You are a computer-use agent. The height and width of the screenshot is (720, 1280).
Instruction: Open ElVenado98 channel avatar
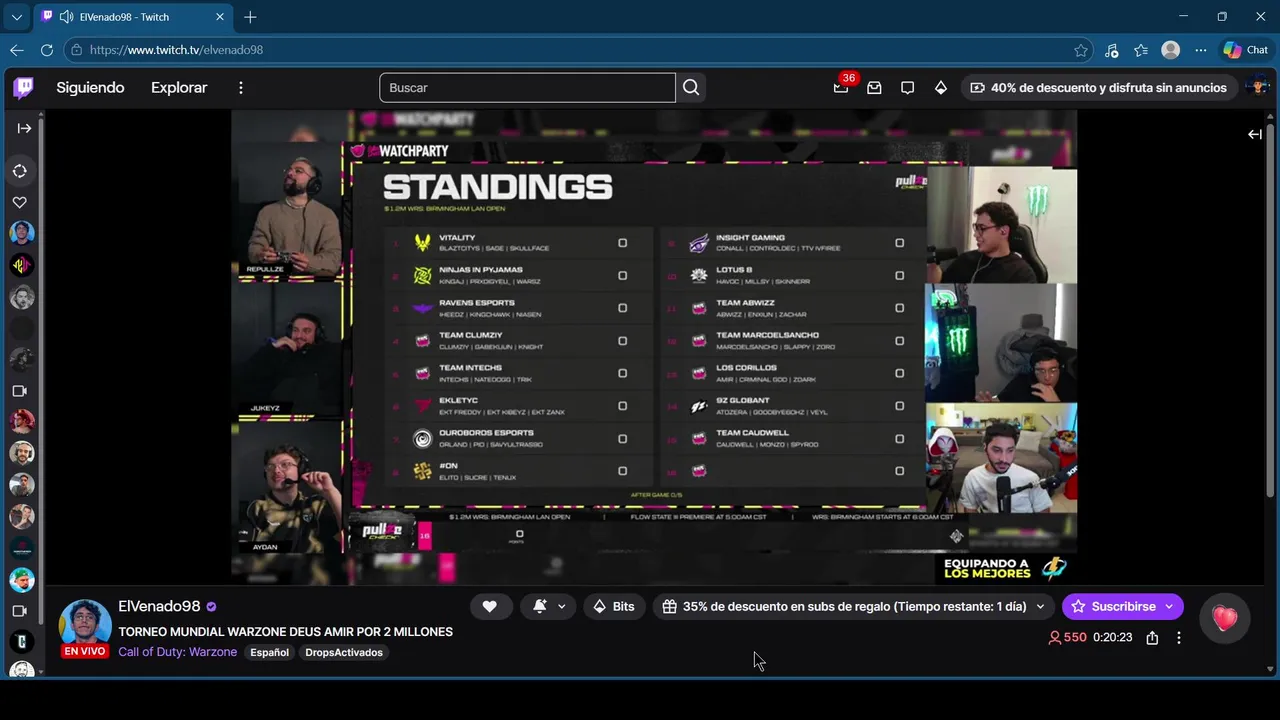[85, 622]
